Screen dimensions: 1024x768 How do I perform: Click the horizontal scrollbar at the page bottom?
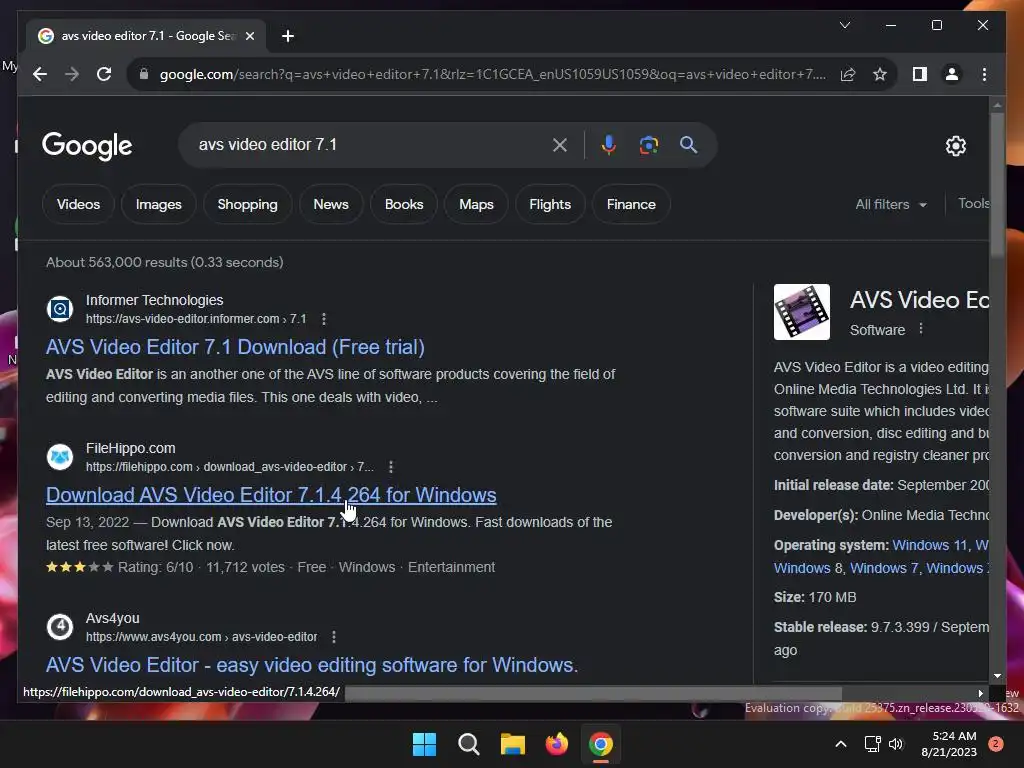click(x=593, y=693)
